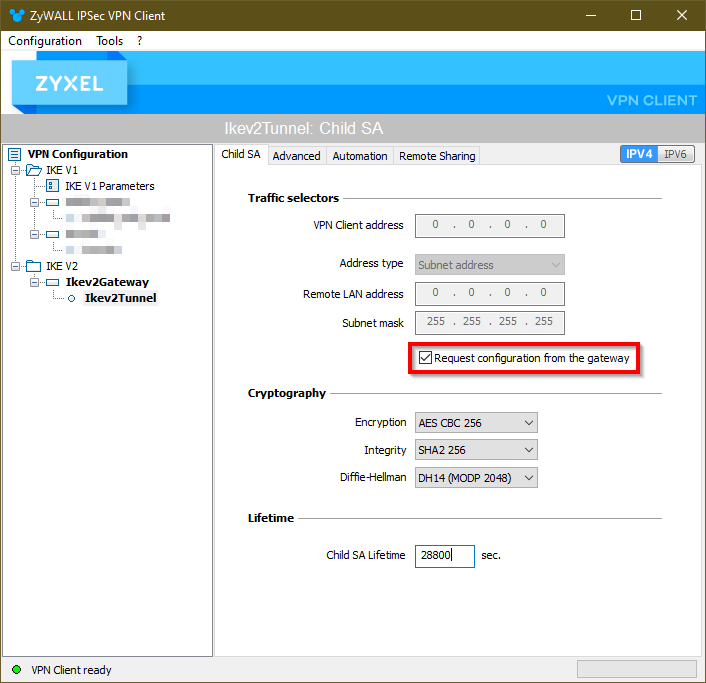Screen dimensions: 706x683
Task: Switch to the Advanced tab
Action: pyautogui.click(x=296, y=156)
